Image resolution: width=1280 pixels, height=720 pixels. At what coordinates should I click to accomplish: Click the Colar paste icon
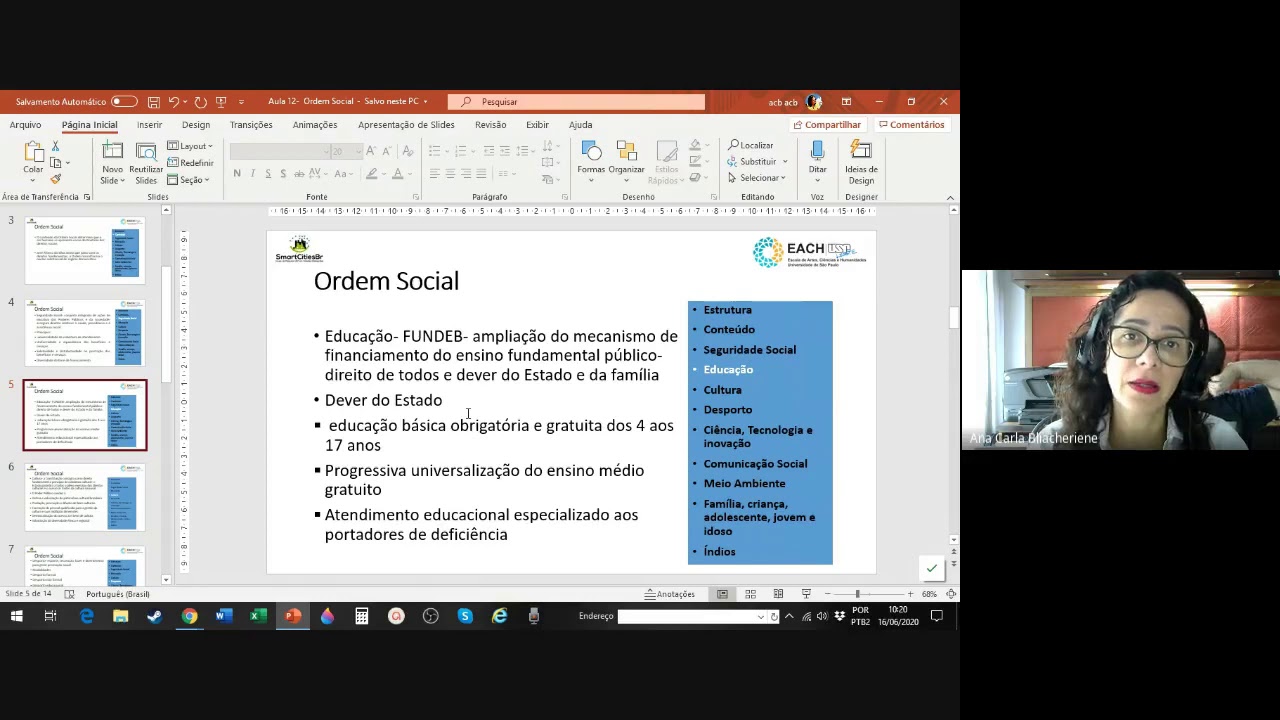(33, 152)
